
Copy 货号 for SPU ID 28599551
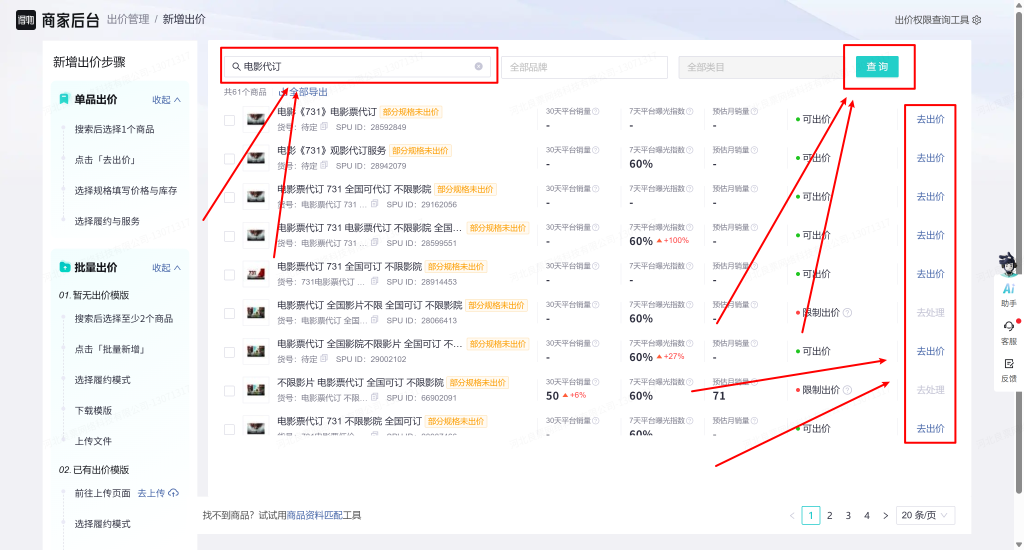point(374,242)
